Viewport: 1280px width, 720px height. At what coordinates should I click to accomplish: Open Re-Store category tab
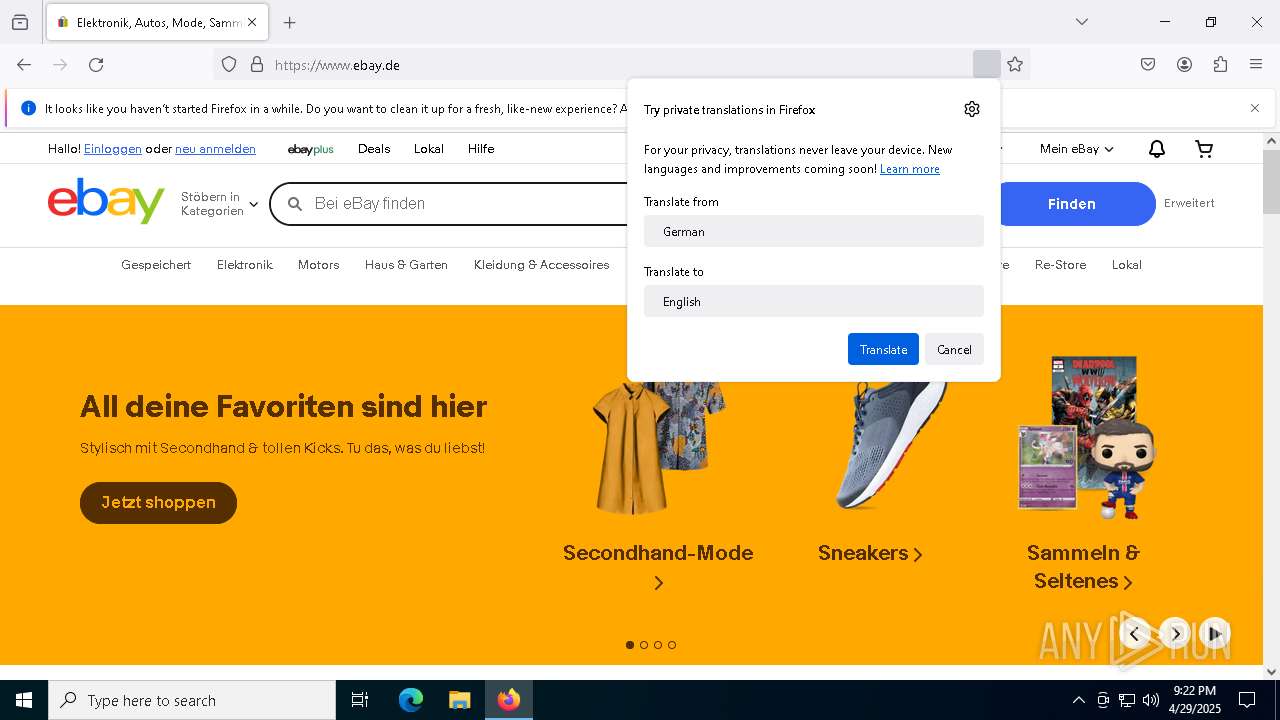(x=1060, y=265)
